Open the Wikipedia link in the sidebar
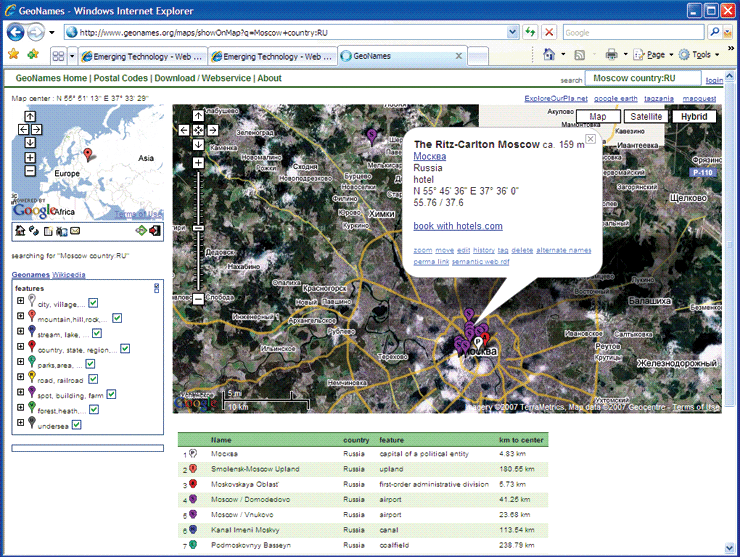This screenshot has height=557, width=740. pos(68,275)
